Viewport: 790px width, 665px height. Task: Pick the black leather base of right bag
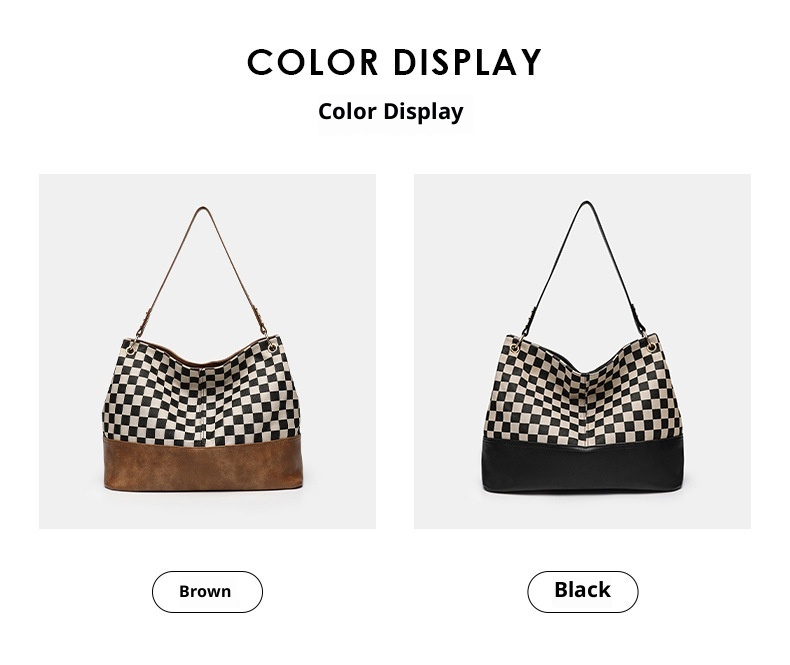[583, 464]
